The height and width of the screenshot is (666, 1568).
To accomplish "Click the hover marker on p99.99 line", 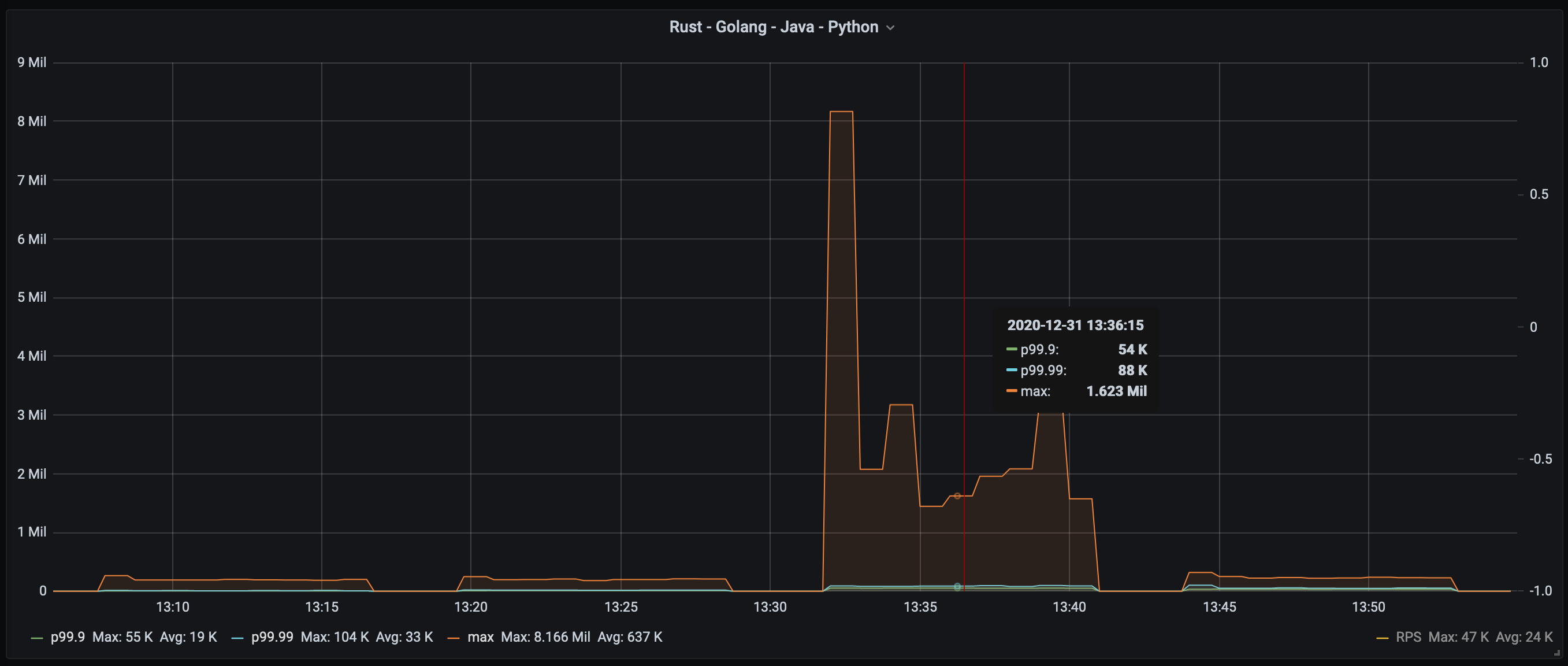I will point(957,586).
